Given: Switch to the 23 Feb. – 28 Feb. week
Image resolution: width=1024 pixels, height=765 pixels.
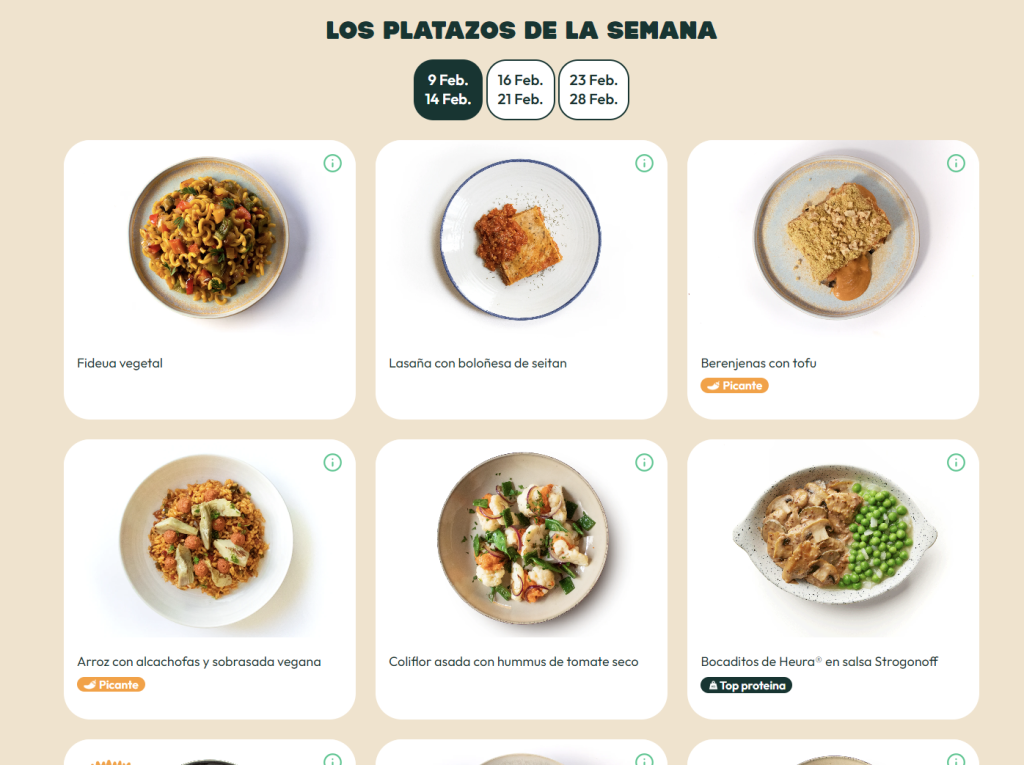Looking at the screenshot, I should click(594, 90).
